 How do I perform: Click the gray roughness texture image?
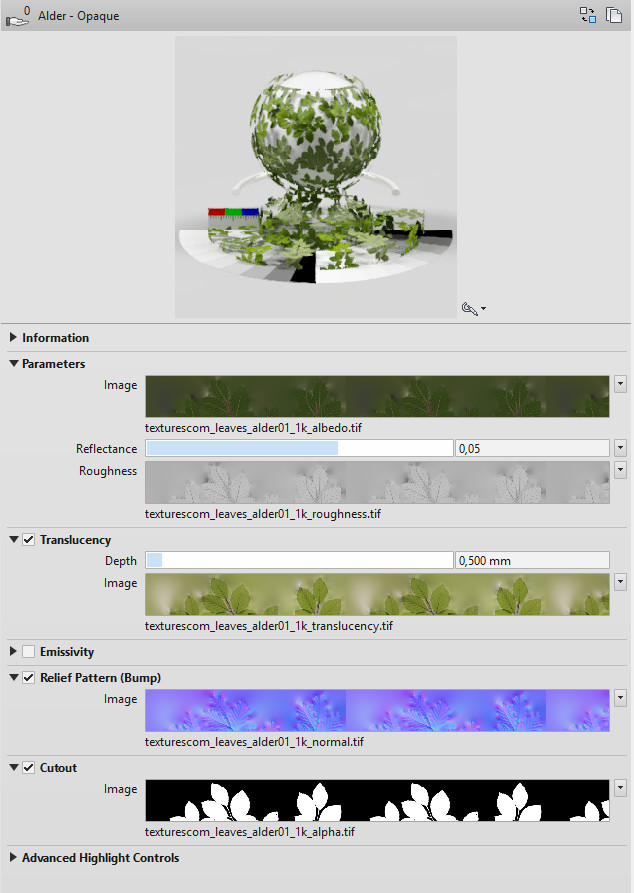coord(377,482)
